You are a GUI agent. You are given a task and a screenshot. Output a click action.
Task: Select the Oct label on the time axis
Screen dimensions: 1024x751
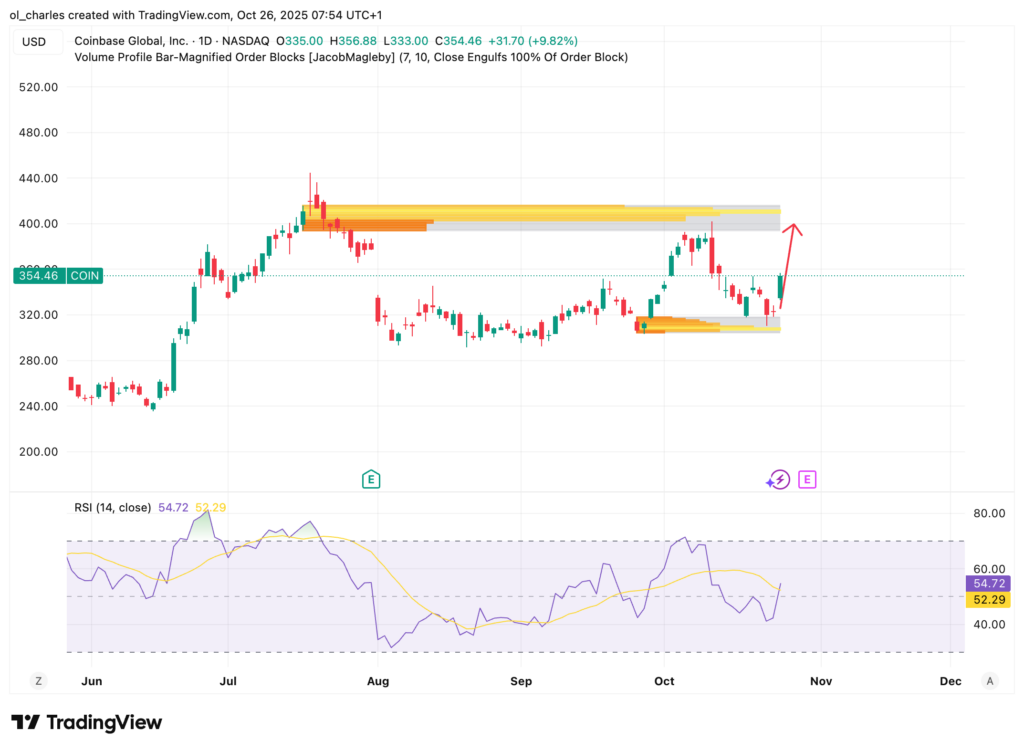[x=663, y=680]
